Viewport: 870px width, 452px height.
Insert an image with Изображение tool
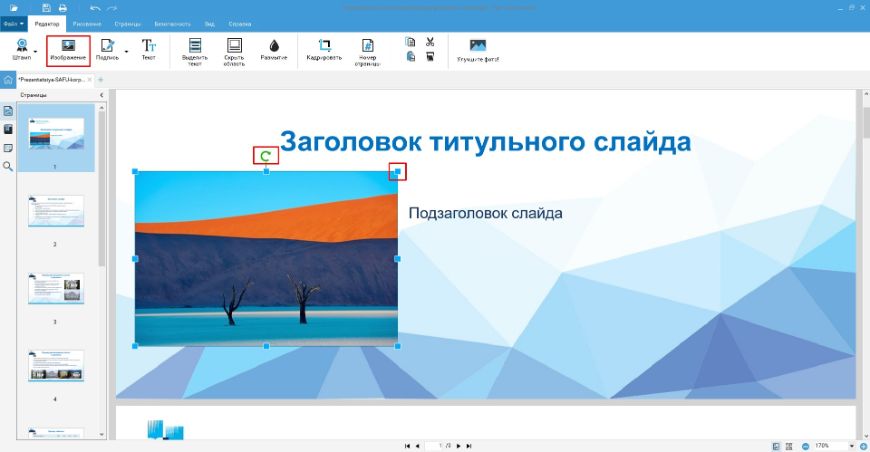coord(68,50)
